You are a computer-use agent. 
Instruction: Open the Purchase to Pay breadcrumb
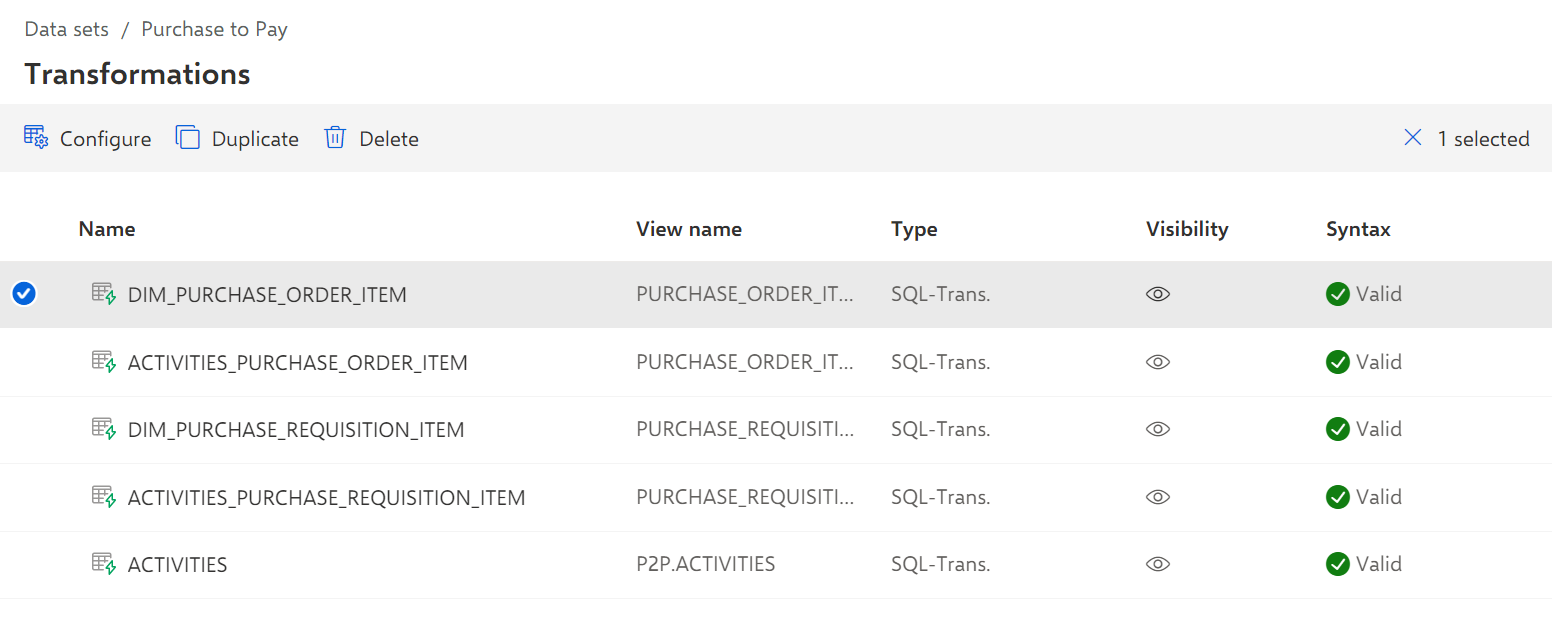[x=214, y=29]
